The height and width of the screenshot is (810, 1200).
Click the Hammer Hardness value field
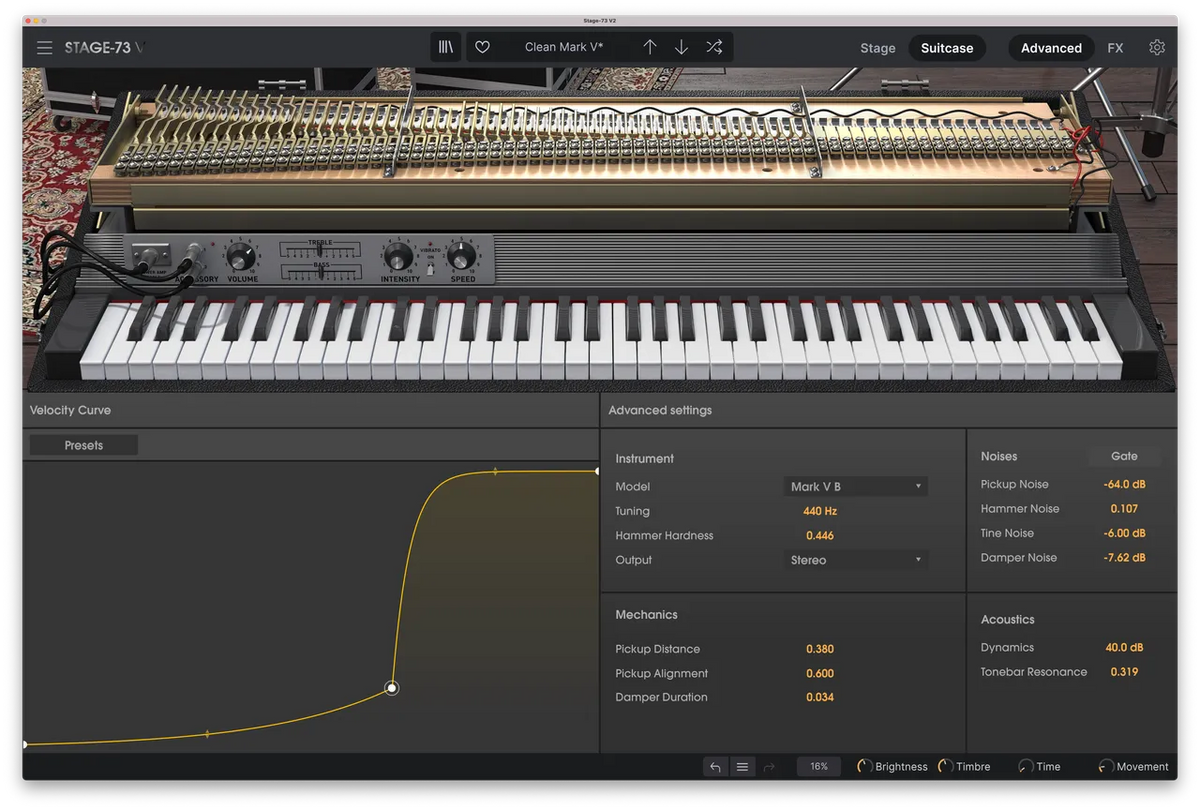click(819, 536)
